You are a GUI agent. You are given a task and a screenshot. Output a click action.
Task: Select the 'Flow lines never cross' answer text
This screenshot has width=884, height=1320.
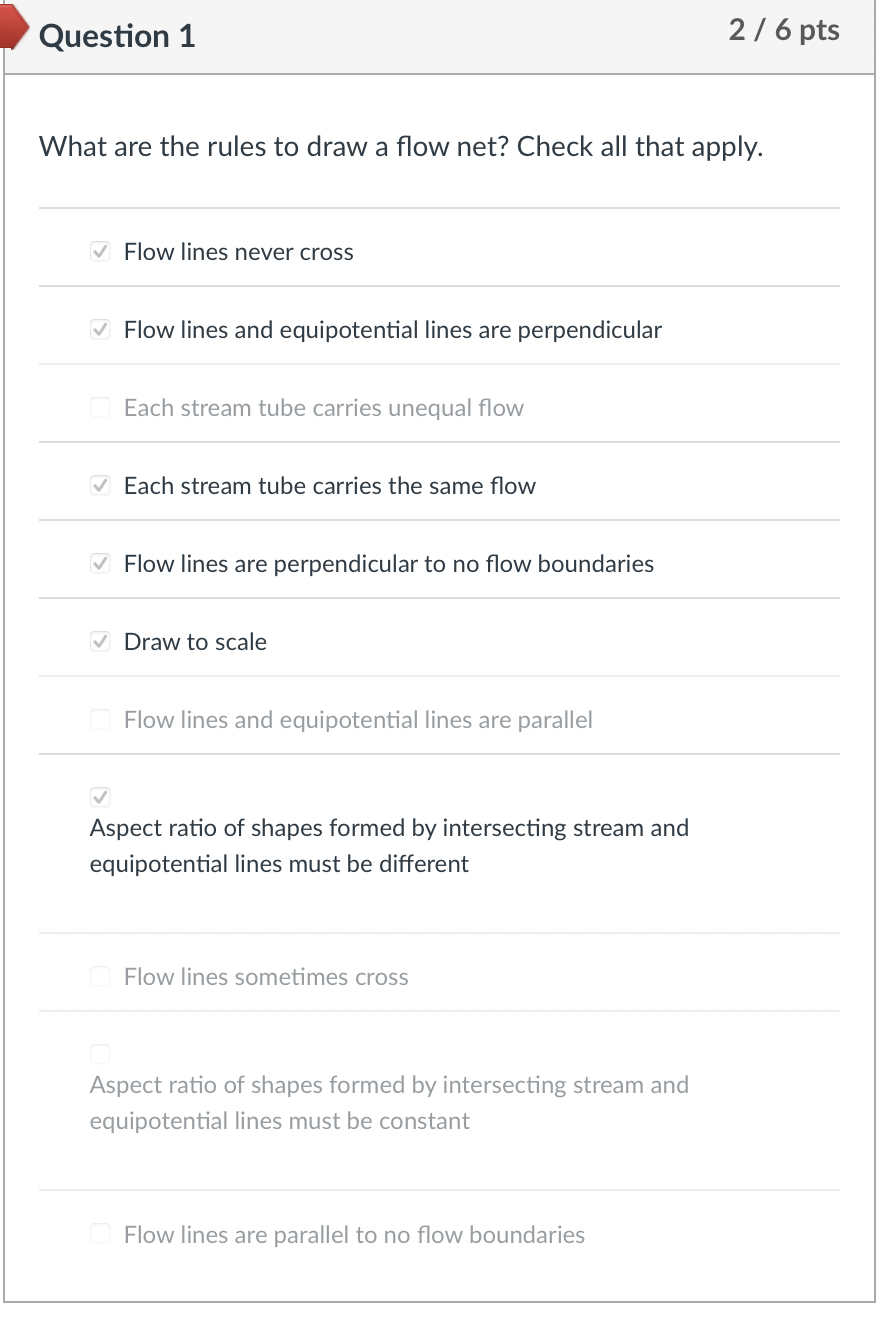tap(238, 252)
